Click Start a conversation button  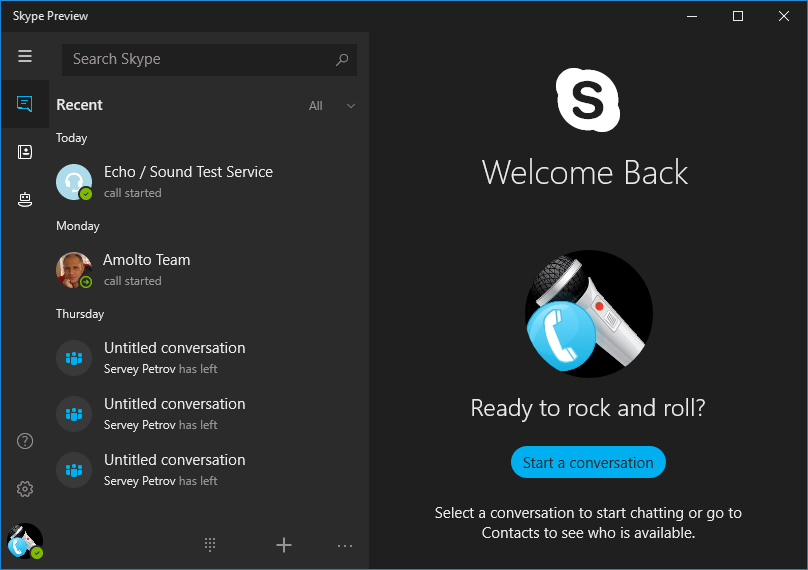pos(588,462)
